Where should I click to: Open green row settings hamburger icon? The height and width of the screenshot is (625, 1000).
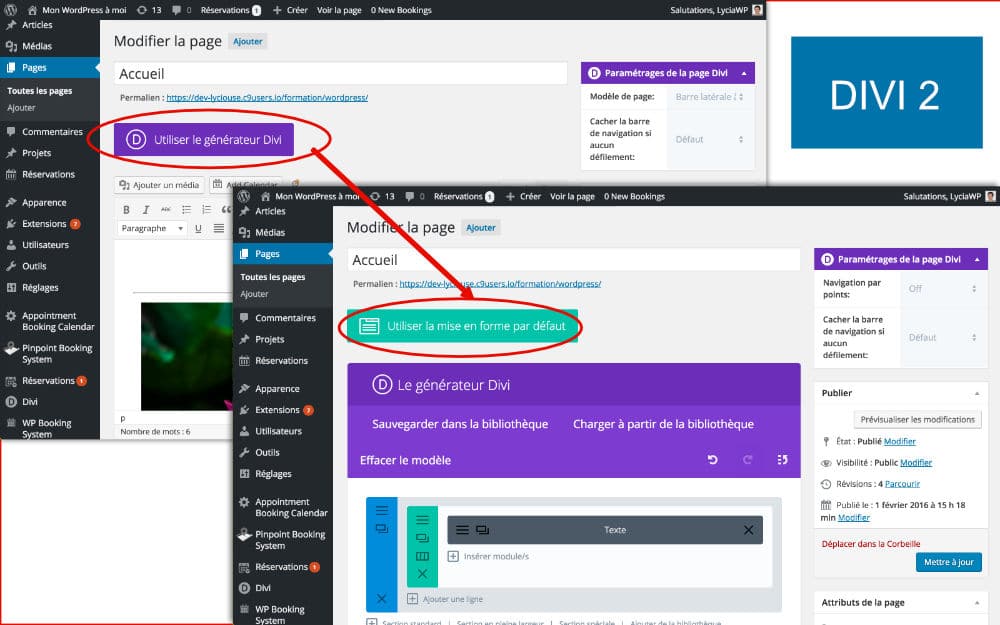[x=422, y=520]
